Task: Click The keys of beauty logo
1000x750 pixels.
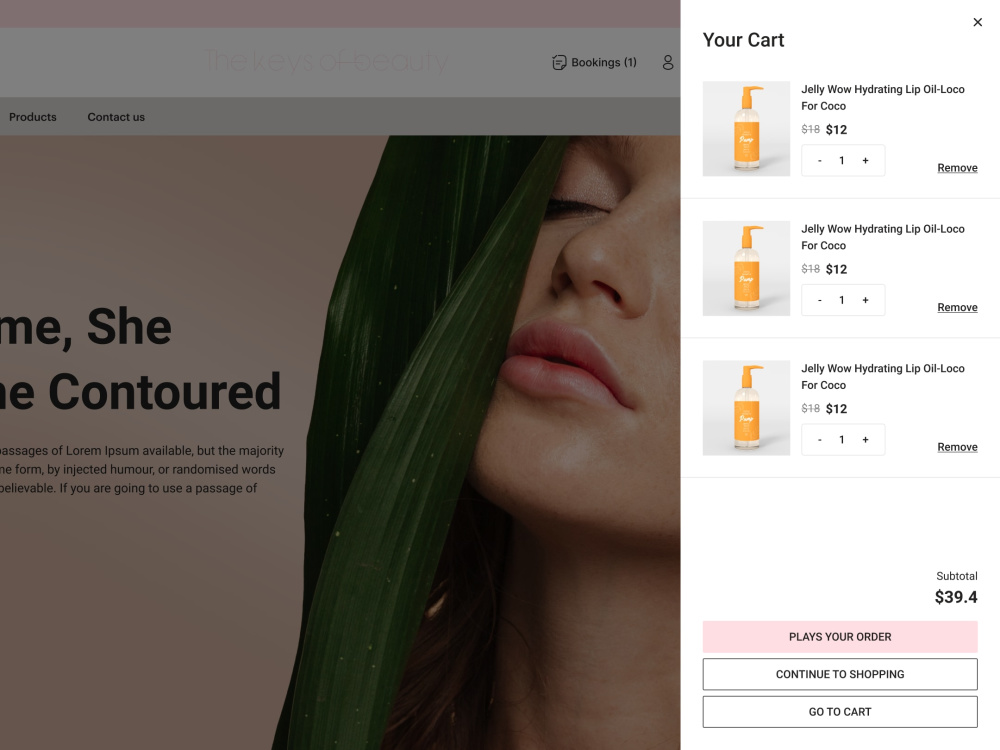Action: (326, 61)
